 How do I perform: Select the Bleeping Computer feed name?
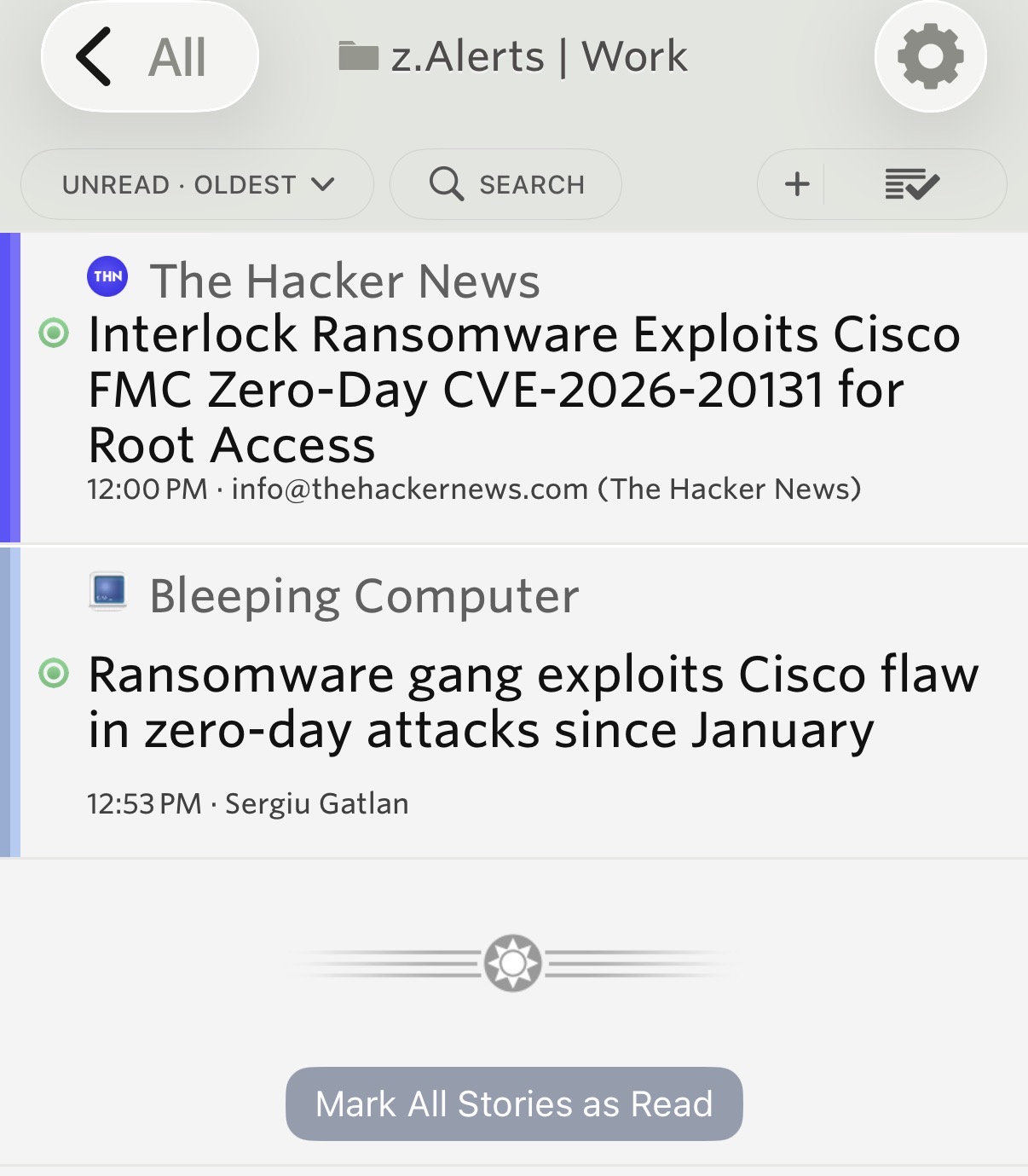coord(364,595)
